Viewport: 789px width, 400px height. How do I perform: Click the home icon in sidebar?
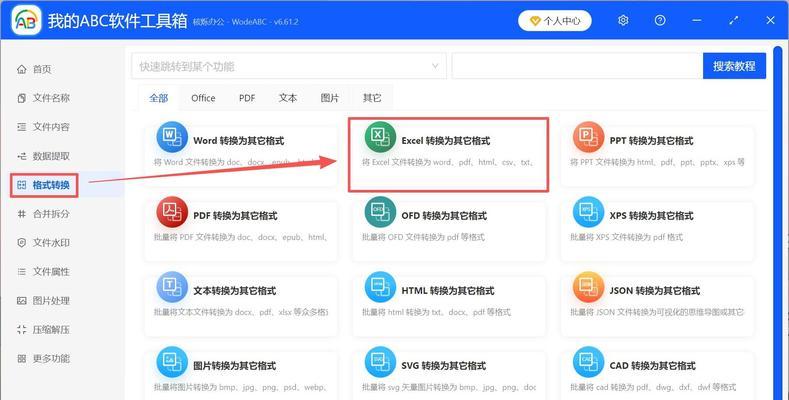[22, 69]
